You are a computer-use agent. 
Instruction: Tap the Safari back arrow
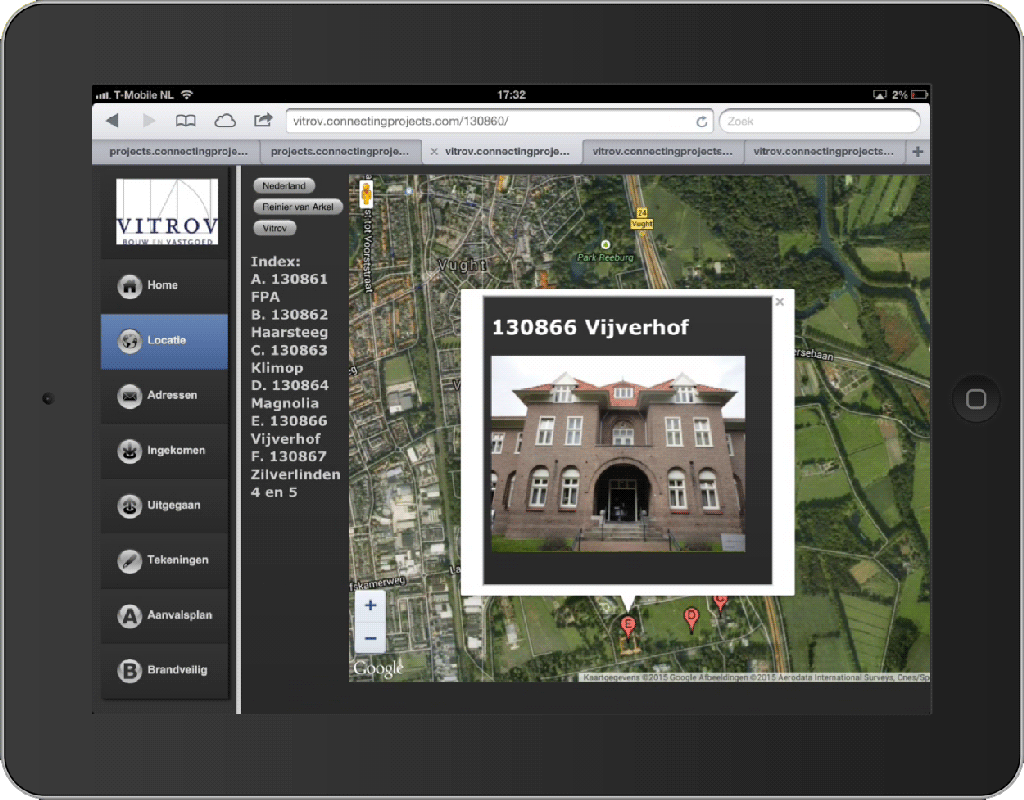(x=112, y=121)
